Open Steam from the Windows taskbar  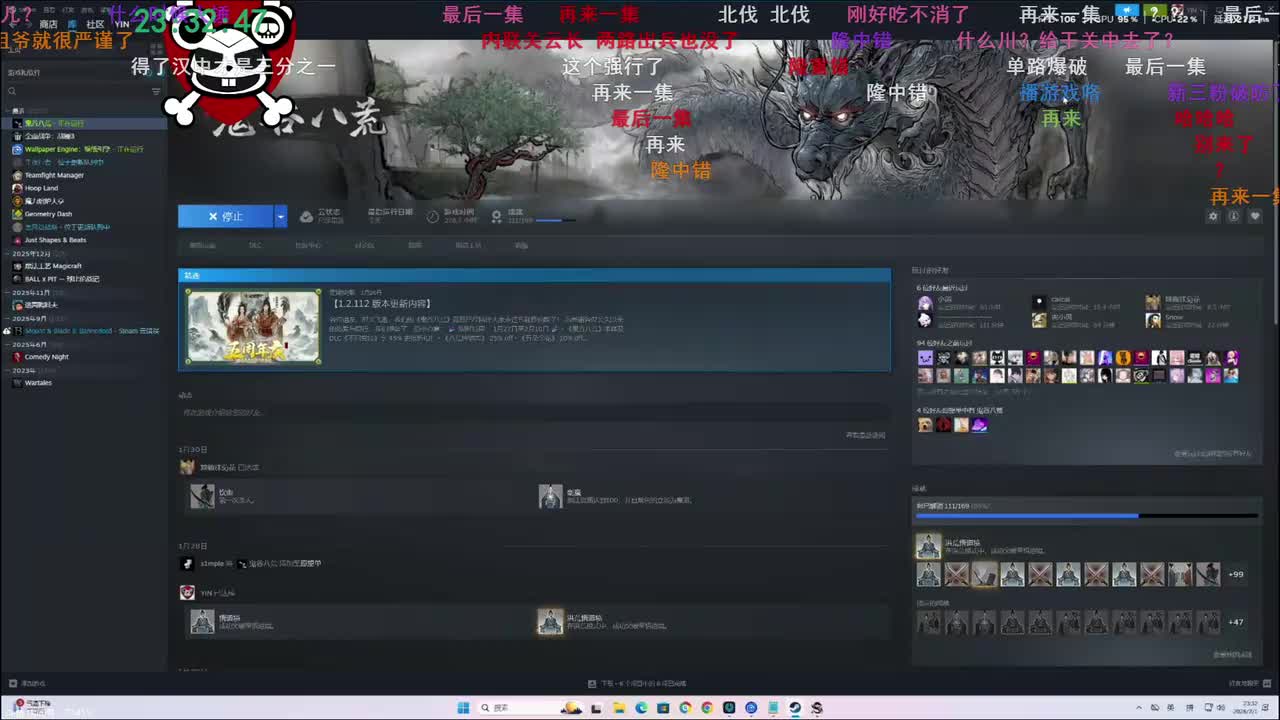(x=795, y=708)
